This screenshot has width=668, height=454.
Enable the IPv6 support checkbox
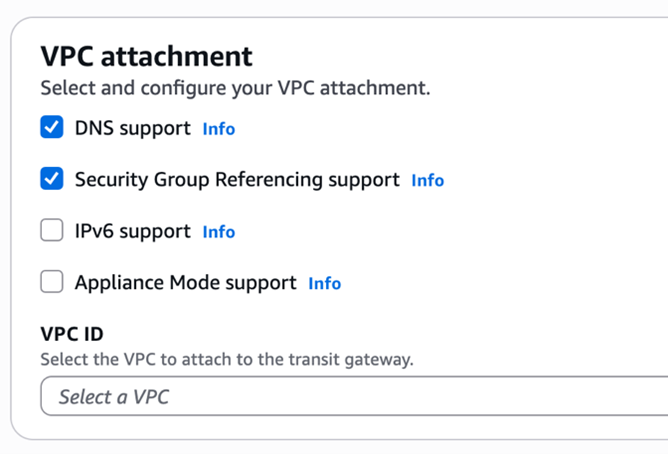[52, 231]
